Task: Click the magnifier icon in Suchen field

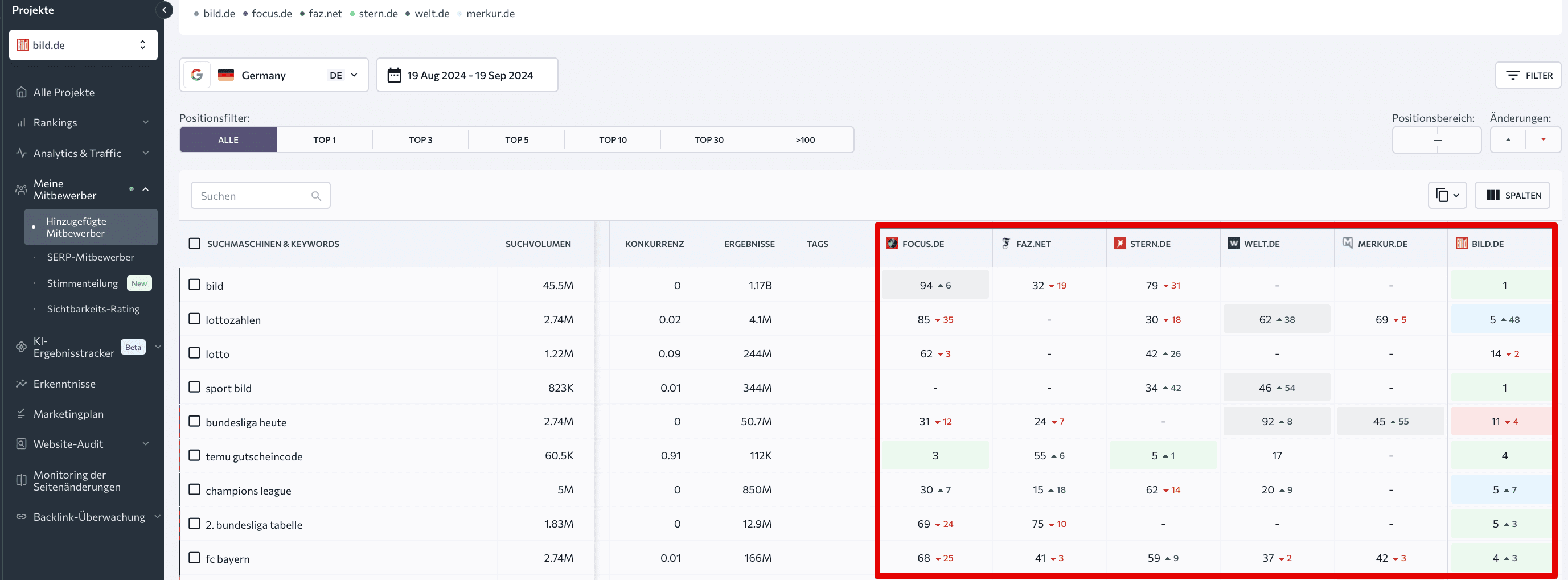Action: (x=316, y=196)
